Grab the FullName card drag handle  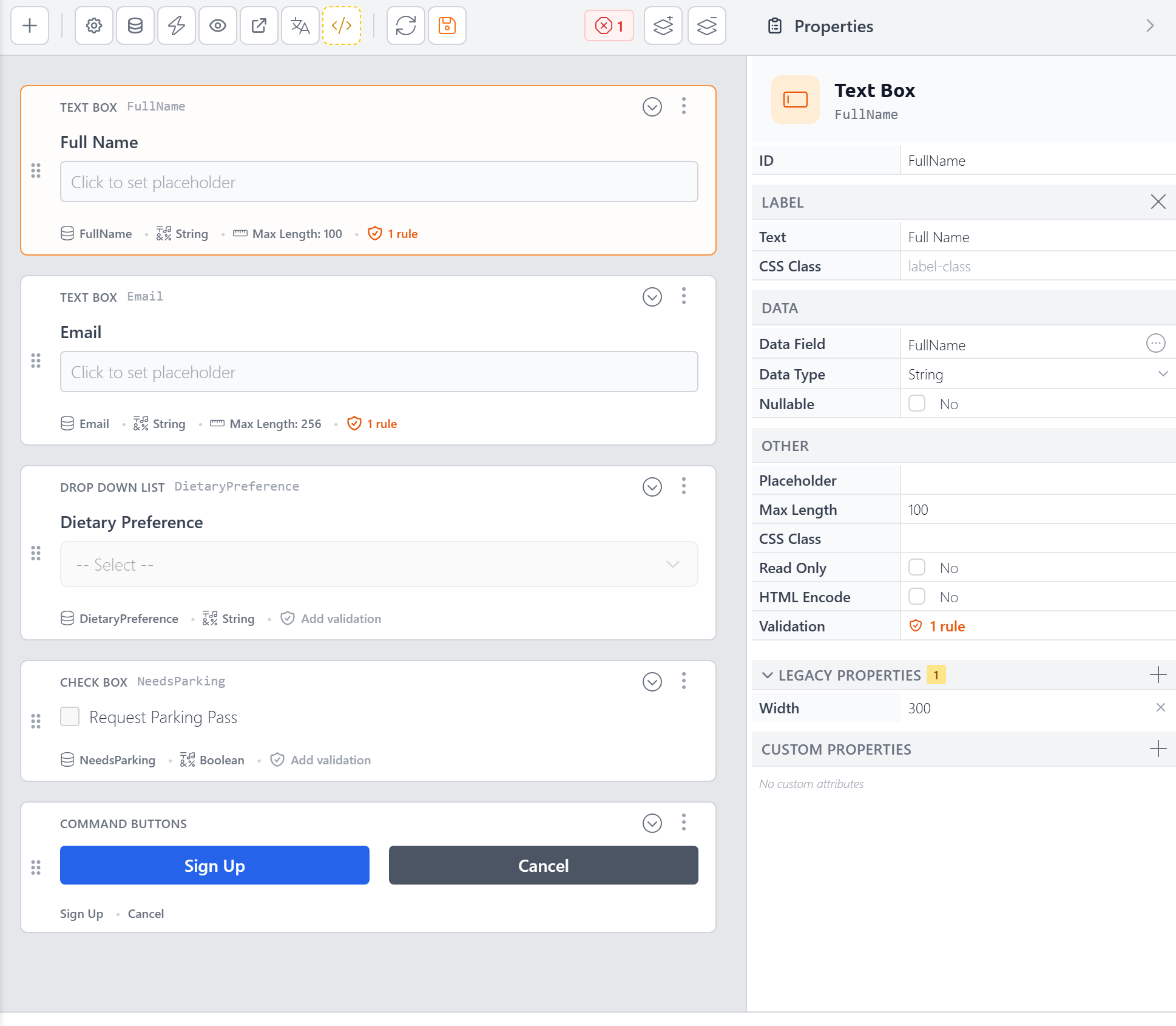tap(36, 171)
